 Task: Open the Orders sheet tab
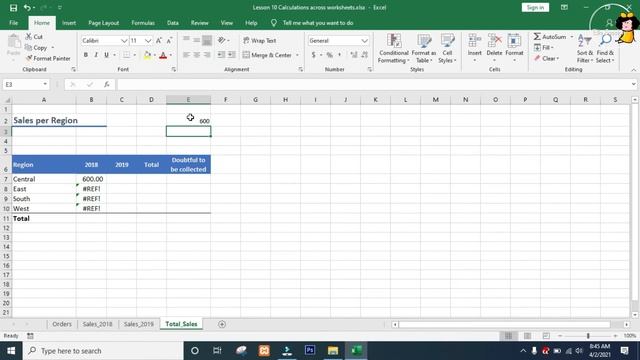coord(62,324)
